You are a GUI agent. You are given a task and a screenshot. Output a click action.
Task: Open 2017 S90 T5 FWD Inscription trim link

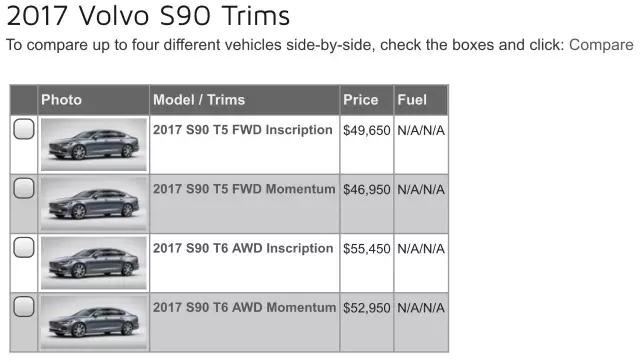pyautogui.click(x=242, y=130)
